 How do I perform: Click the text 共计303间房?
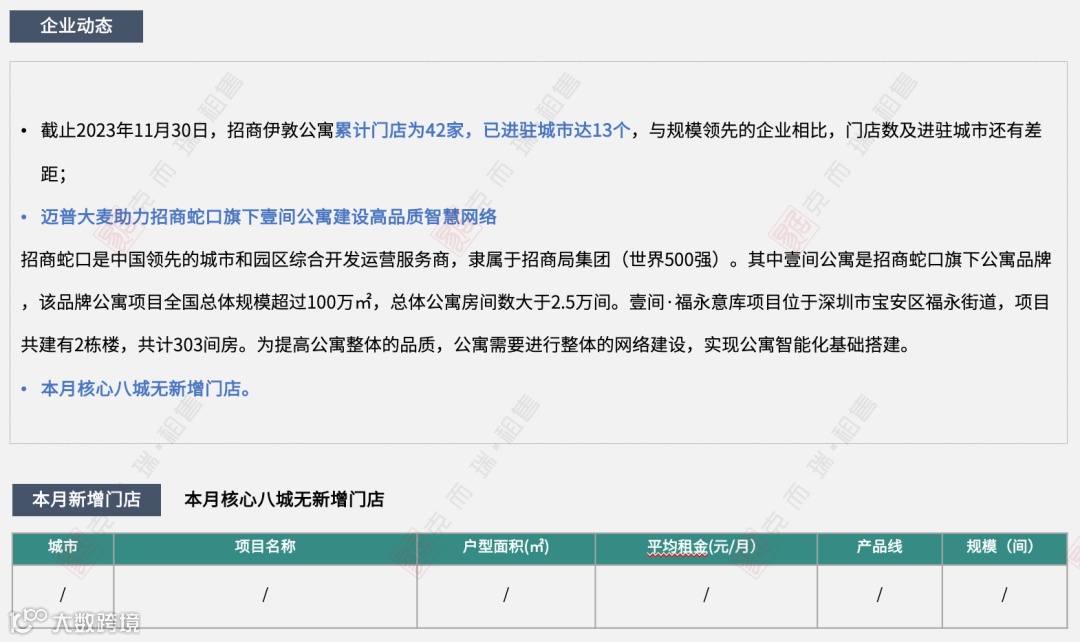point(187,345)
